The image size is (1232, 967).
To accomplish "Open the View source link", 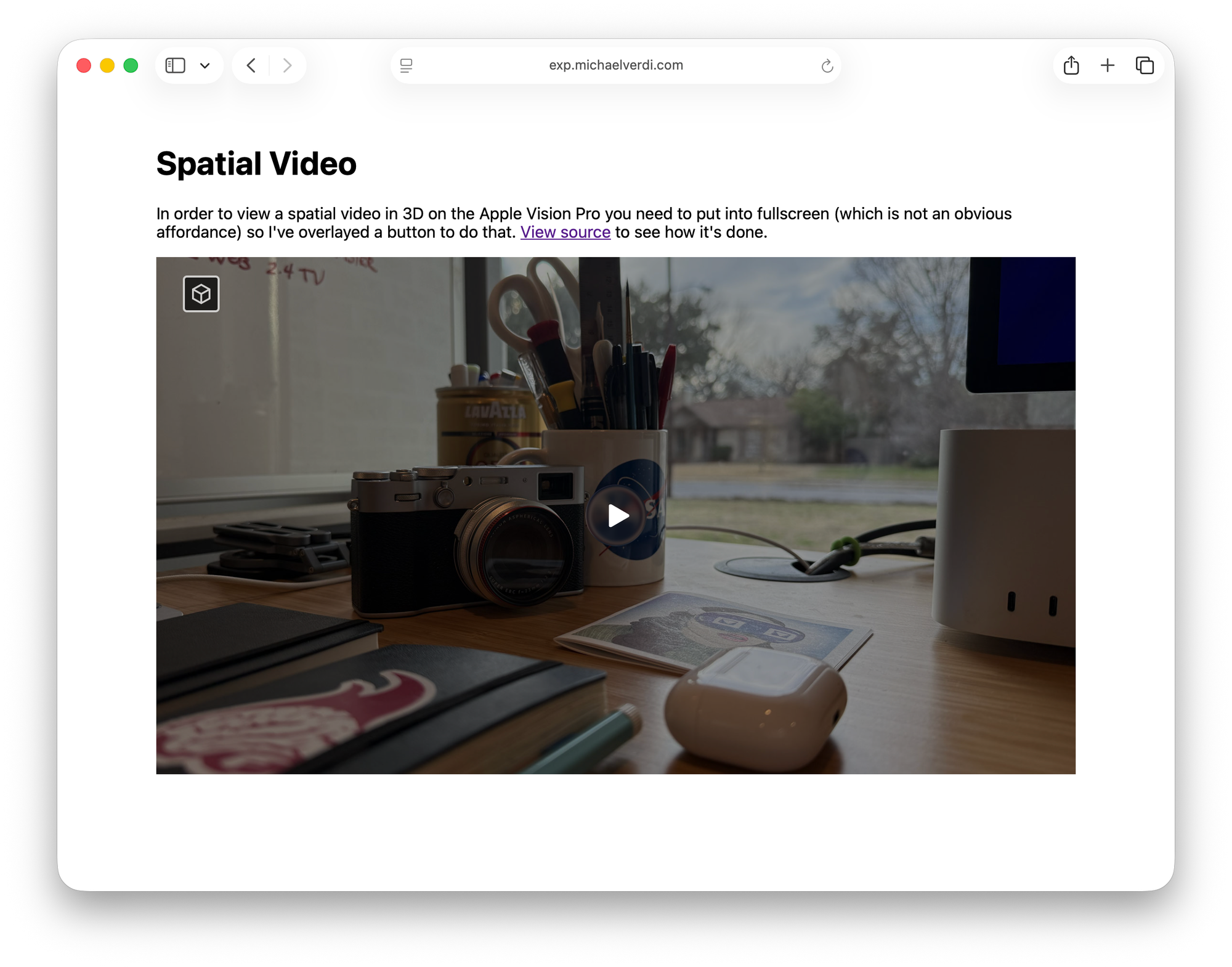I will (565, 232).
